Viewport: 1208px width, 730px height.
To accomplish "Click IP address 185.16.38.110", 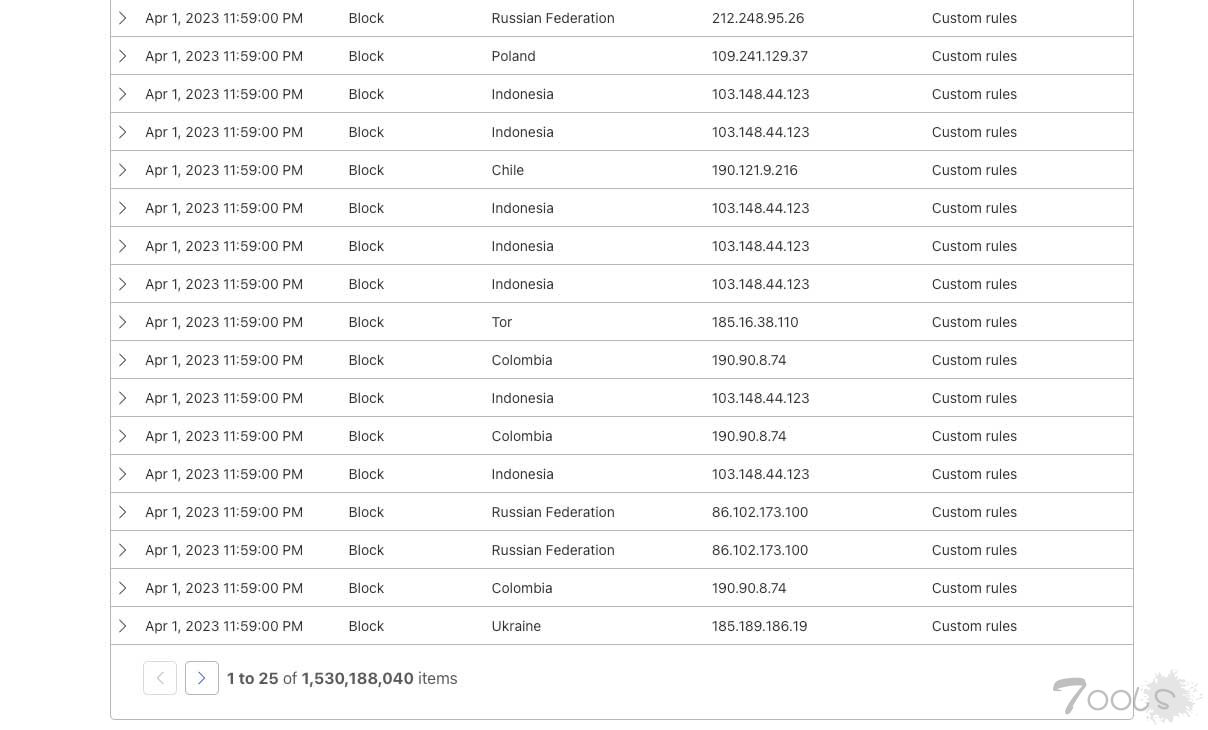I will (x=754, y=322).
